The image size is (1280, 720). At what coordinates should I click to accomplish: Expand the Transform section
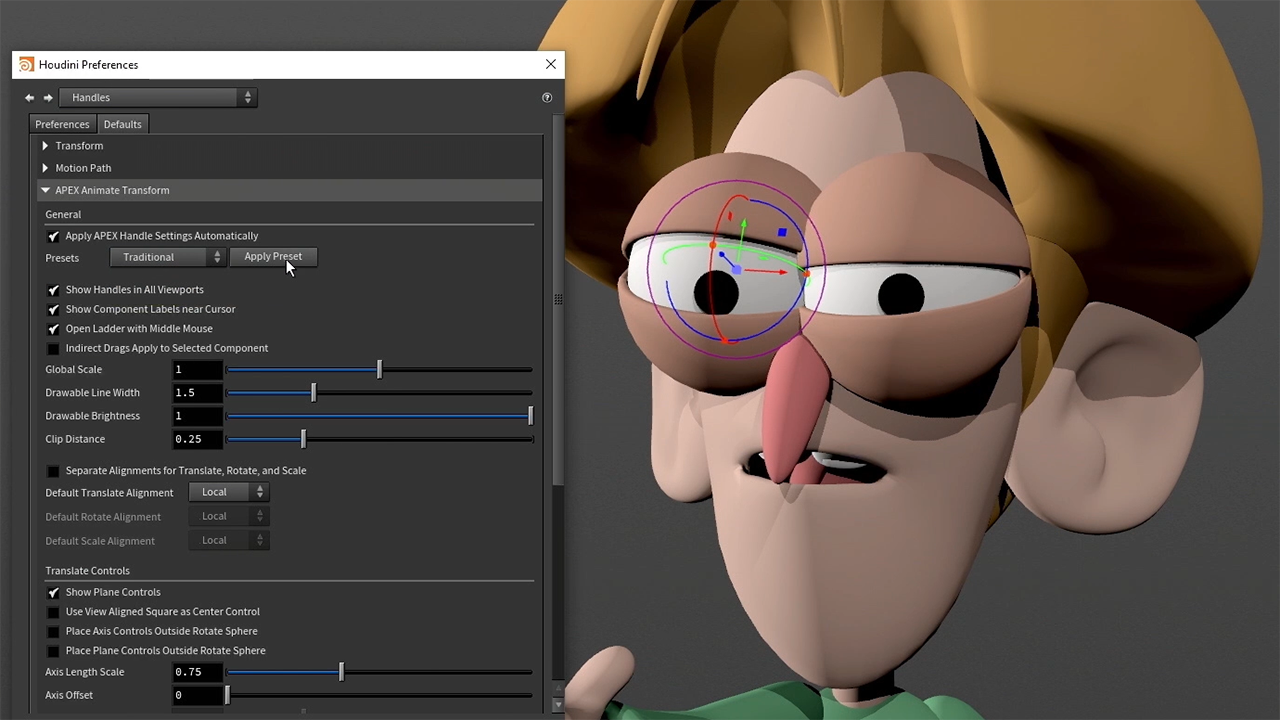coord(45,146)
